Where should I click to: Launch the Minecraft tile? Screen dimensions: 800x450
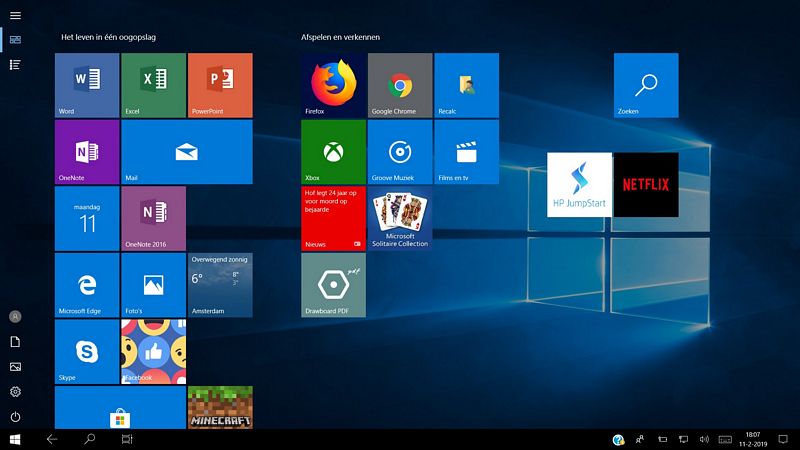click(x=220, y=407)
